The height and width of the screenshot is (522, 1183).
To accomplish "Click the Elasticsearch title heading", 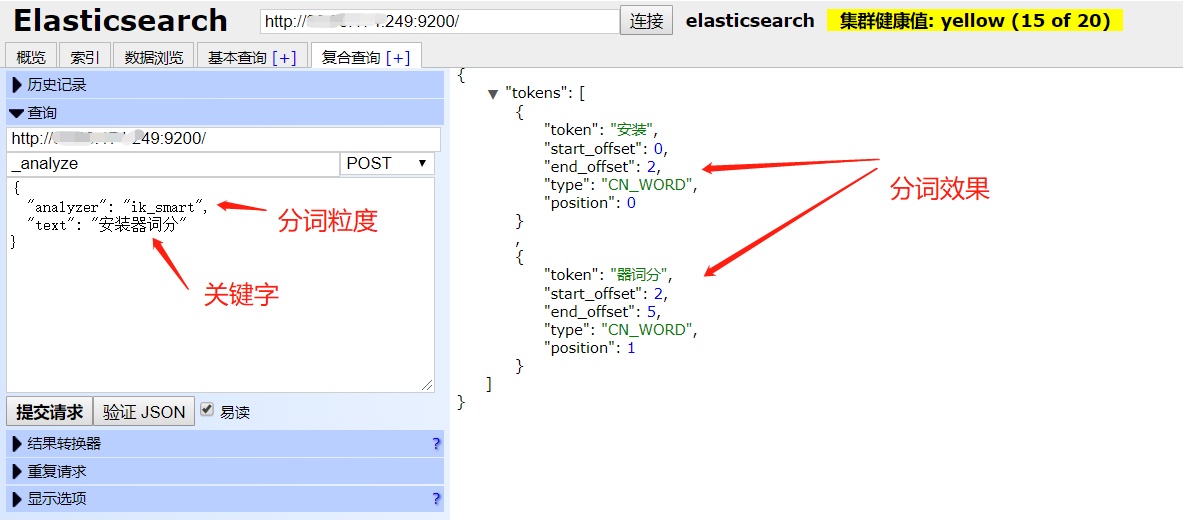I will coord(121,20).
